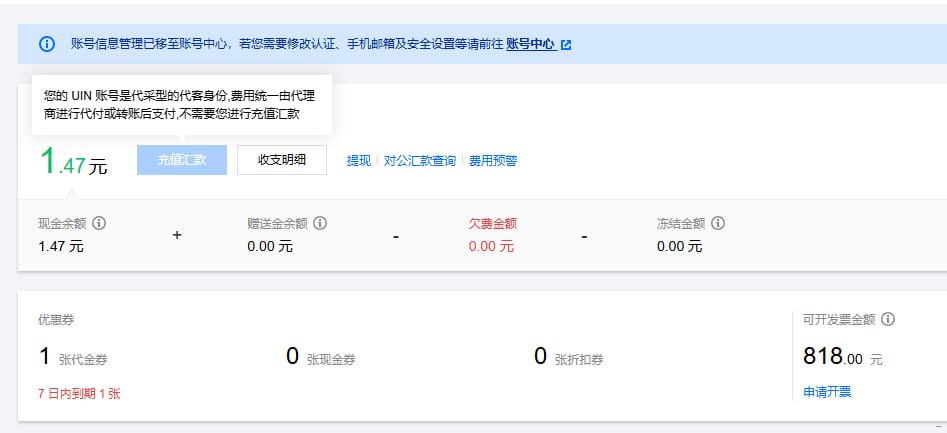
Task: Click the red 欠费金额 arrears label
Action: coord(493,224)
